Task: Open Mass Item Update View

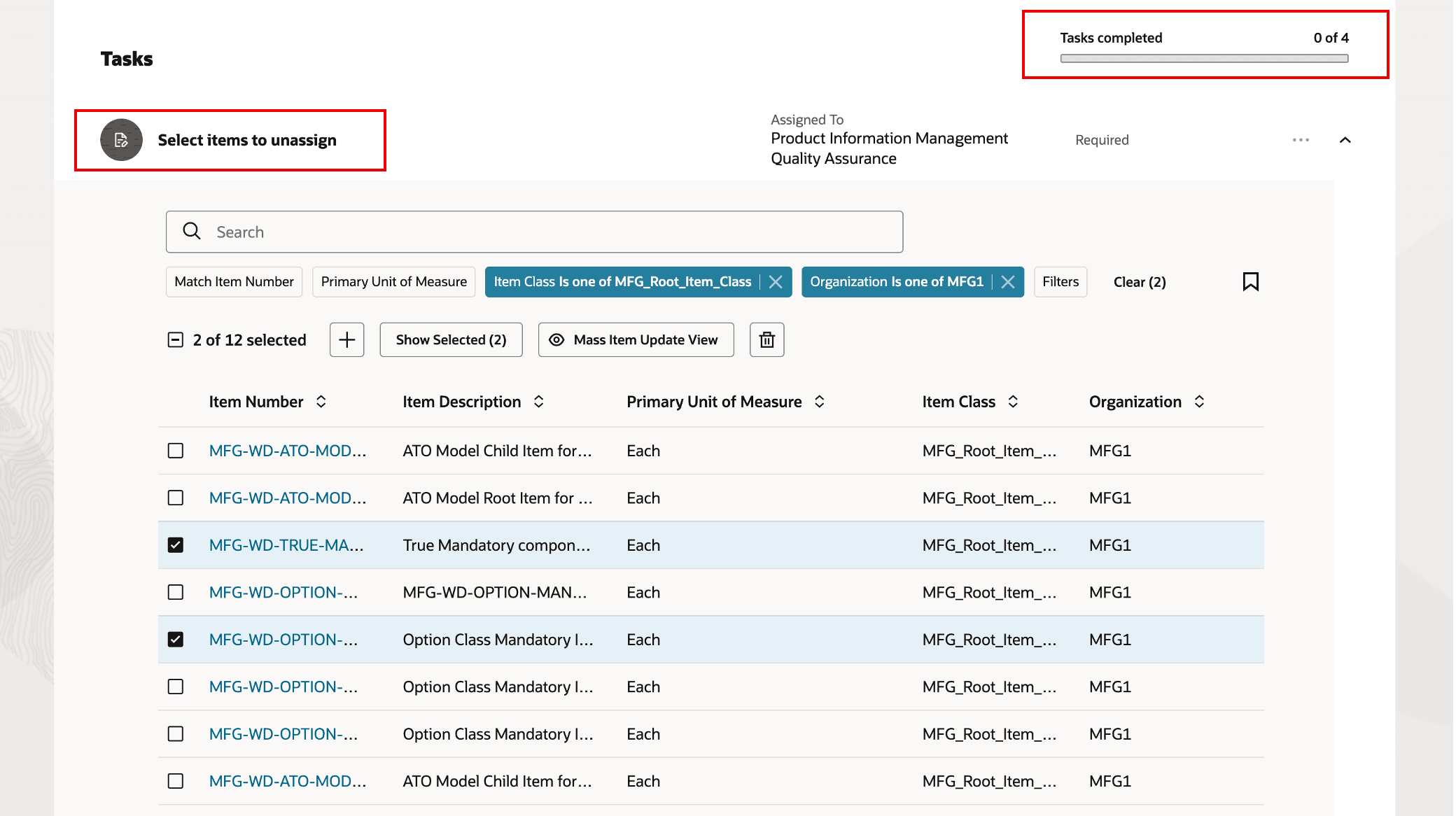Action: (x=636, y=339)
